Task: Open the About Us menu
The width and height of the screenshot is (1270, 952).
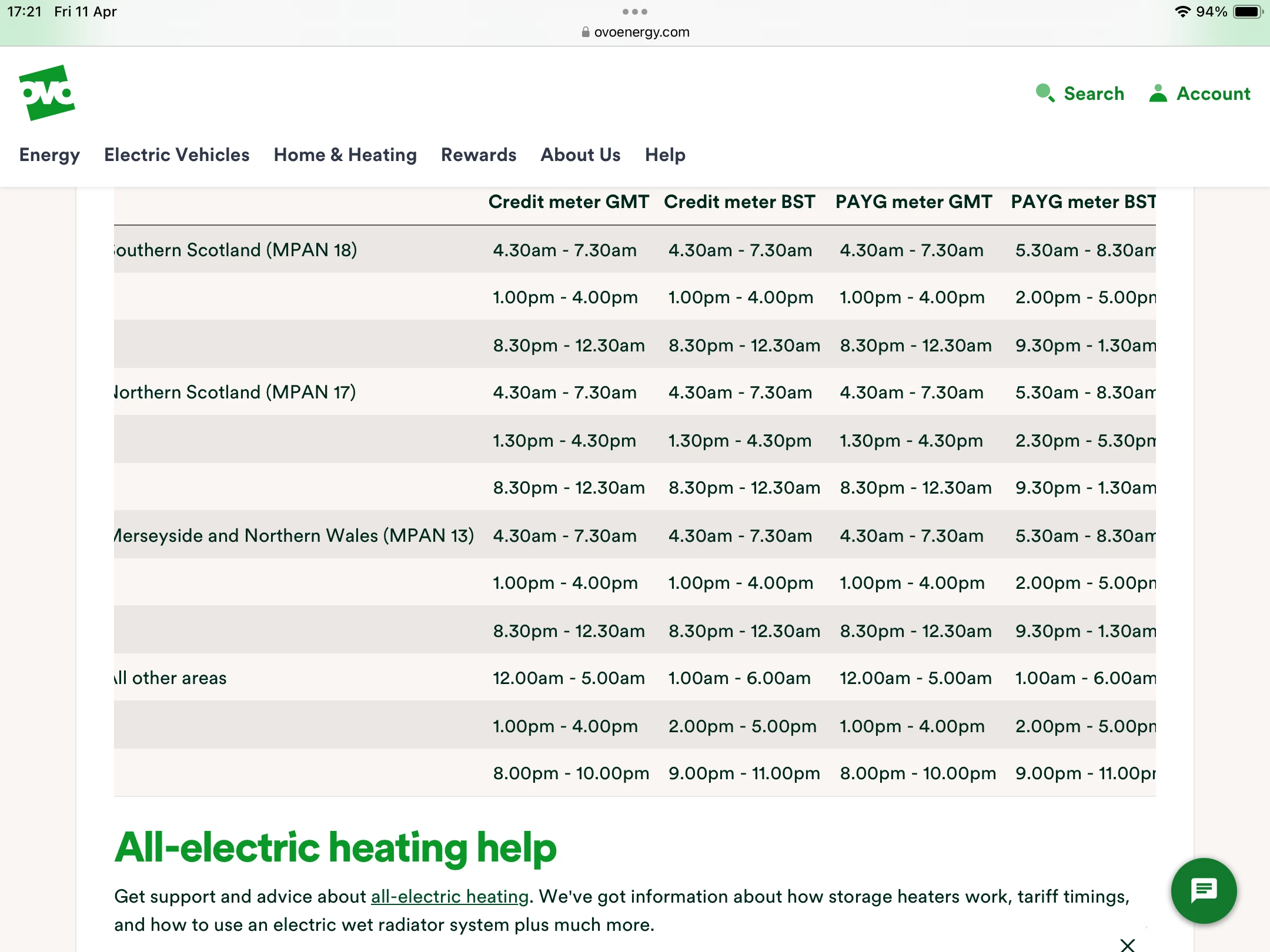Action: click(580, 155)
